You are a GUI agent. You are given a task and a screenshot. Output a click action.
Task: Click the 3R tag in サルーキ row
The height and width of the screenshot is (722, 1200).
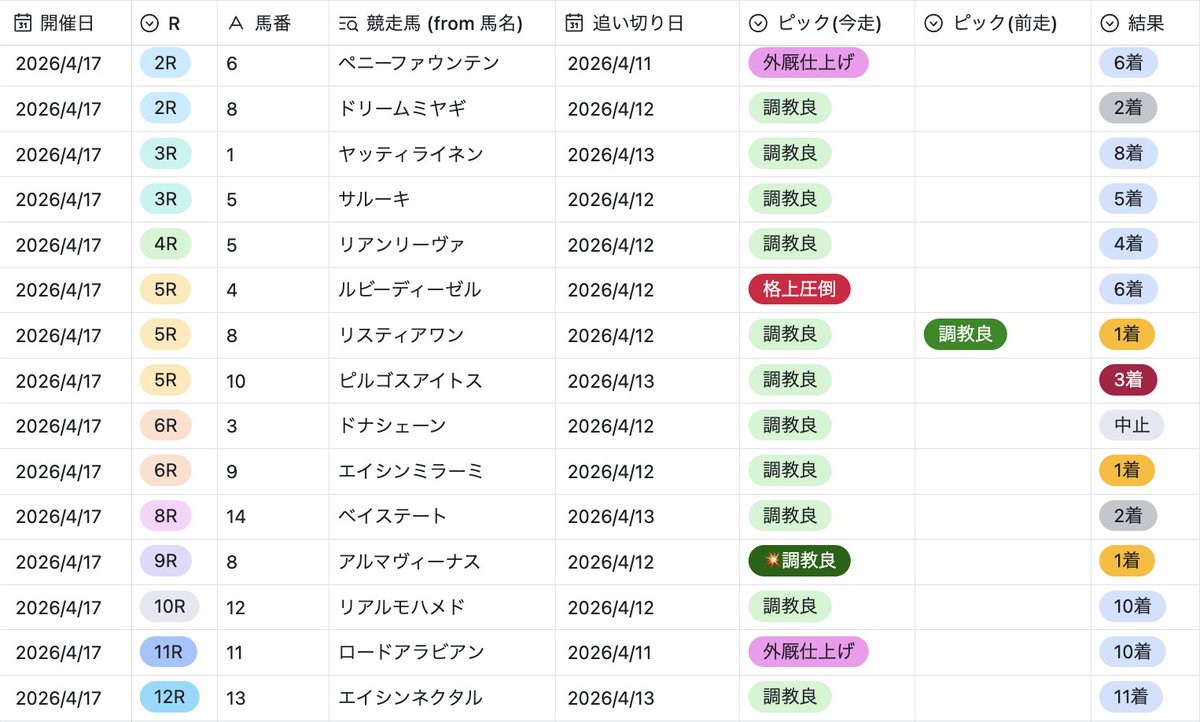pyautogui.click(x=166, y=199)
